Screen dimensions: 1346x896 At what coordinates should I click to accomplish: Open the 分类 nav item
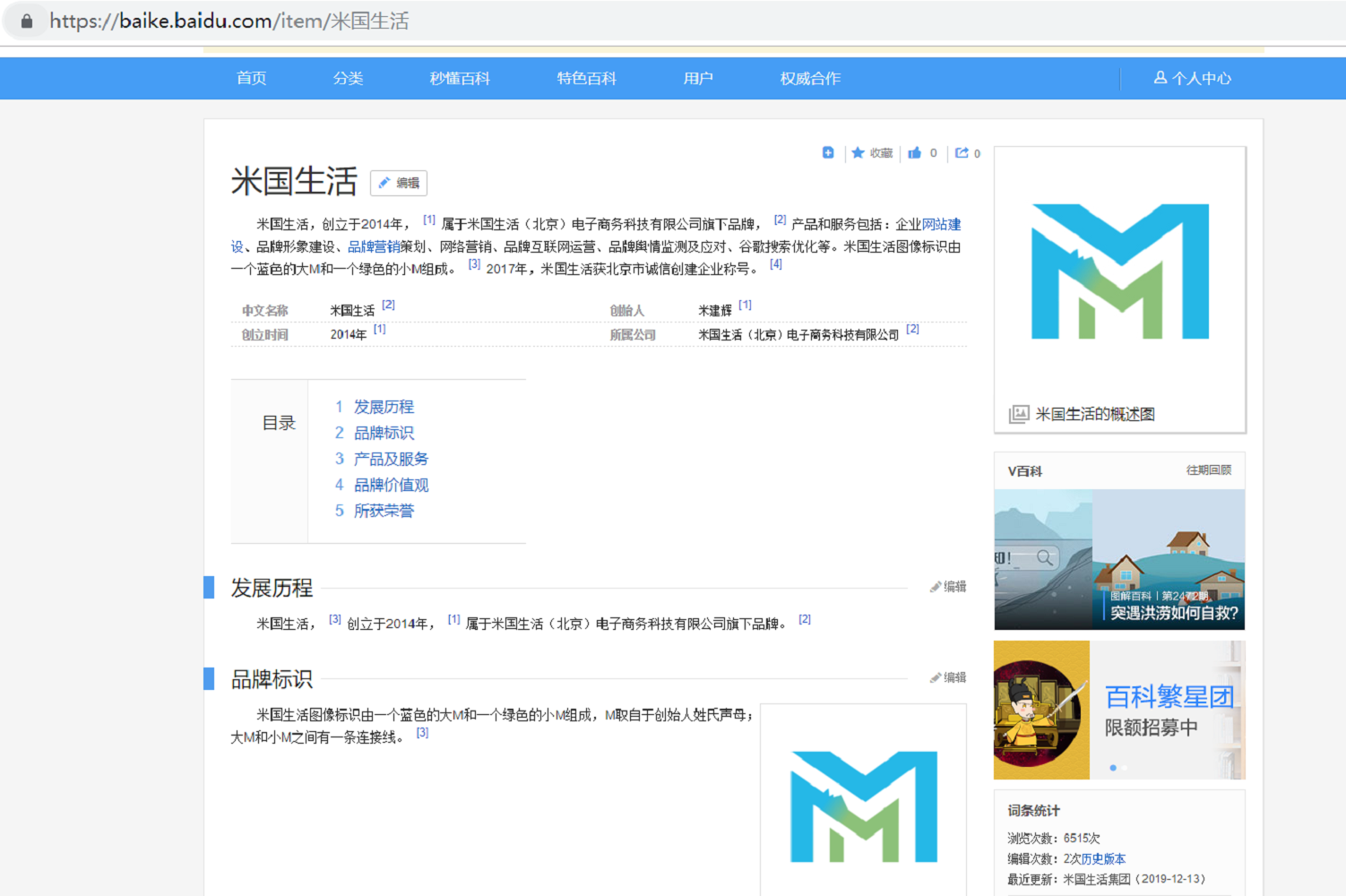[x=348, y=78]
